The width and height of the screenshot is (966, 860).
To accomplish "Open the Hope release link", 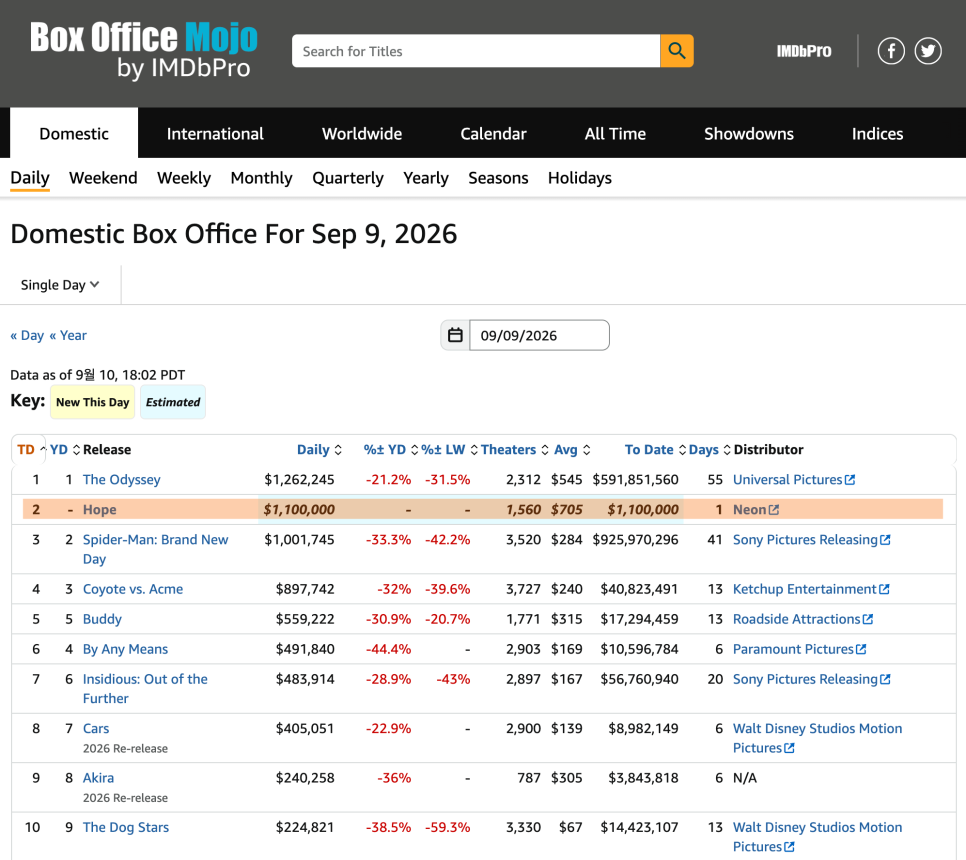I will pyautogui.click(x=99, y=509).
